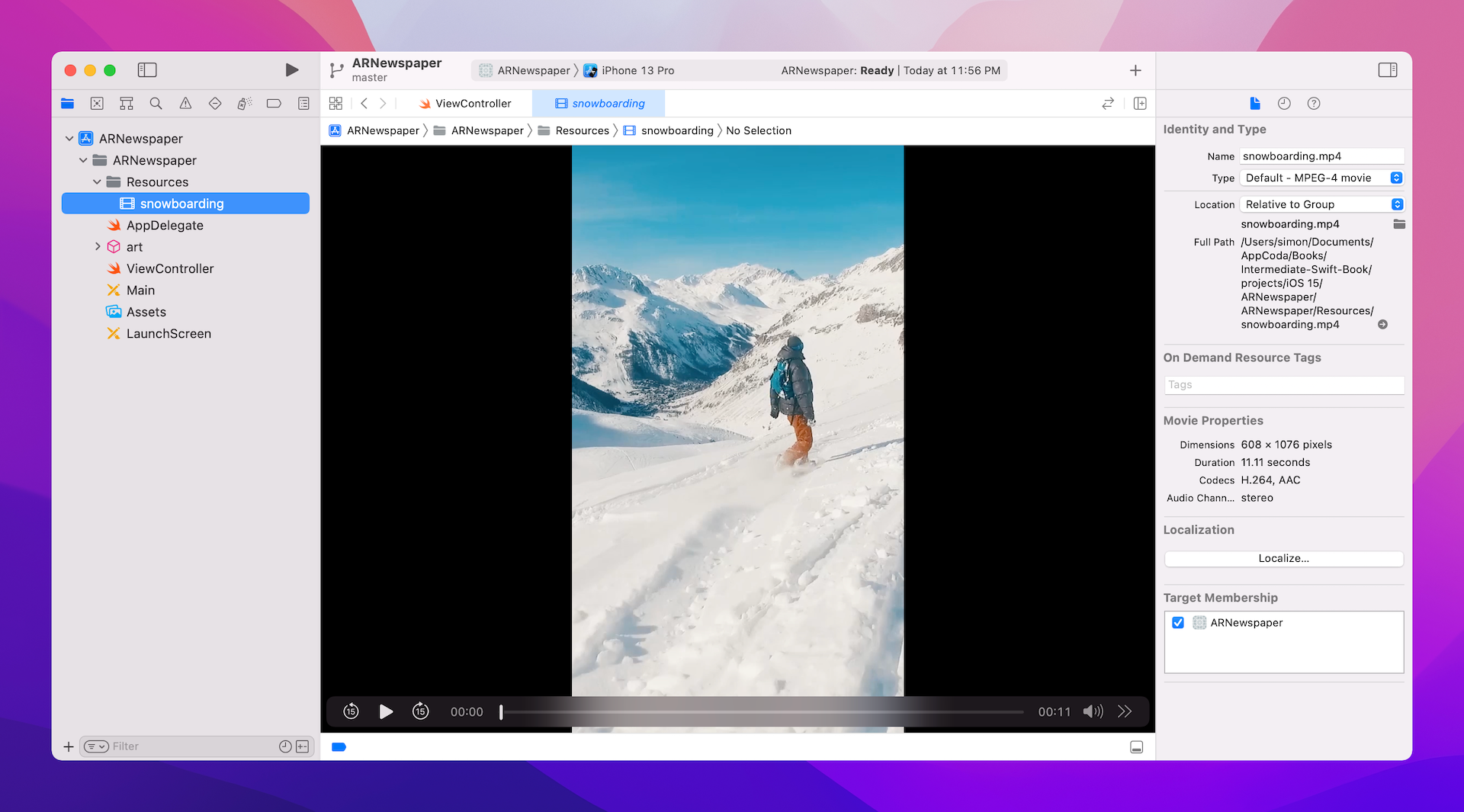Run the project with the play button in the toolbar
The height and width of the screenshot is (812, 1464).
tap(291, 70)
